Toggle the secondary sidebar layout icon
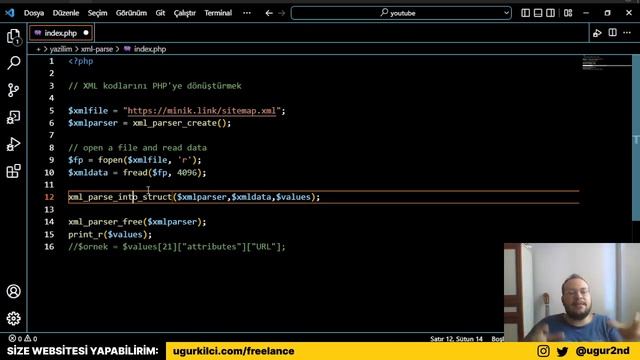Screen dimensions: 640x360 click(x=551, y=13)
